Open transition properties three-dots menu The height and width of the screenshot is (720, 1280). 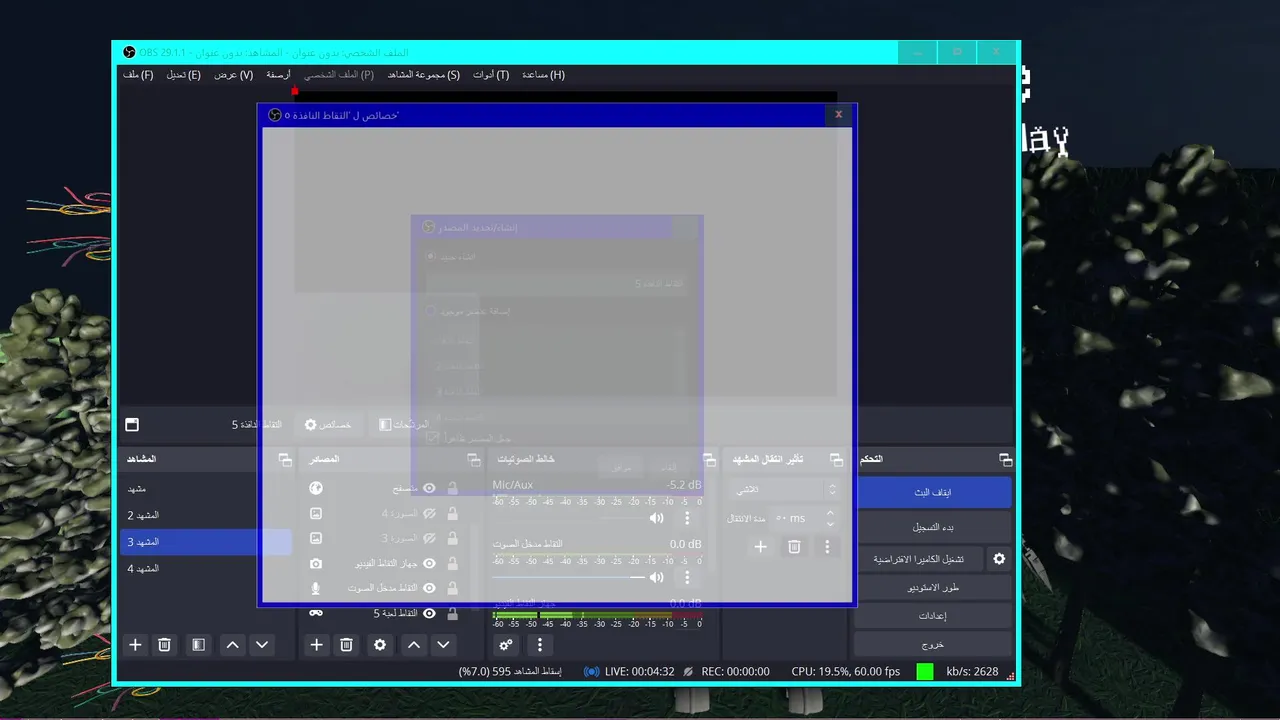[827, 547]
